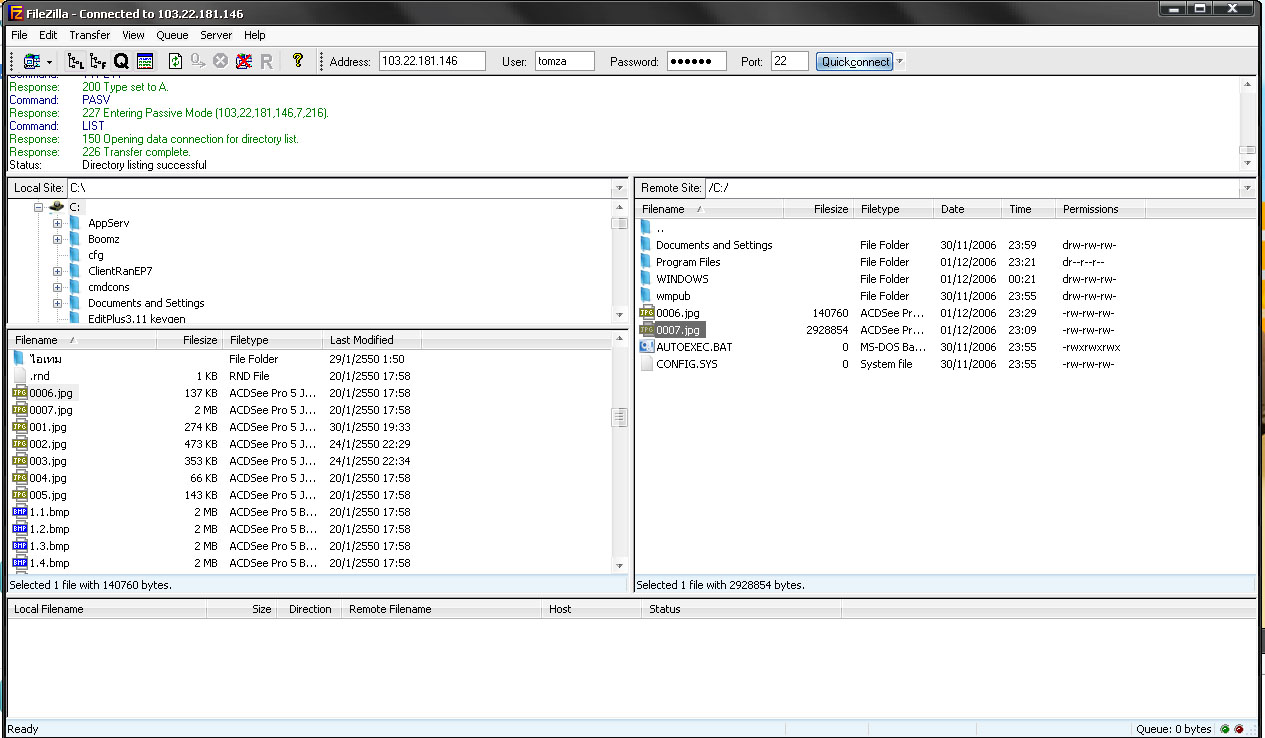This screenshot has height=738, width=1265.
Task: Sort remote list by Permissions column
Action: [1100, 209]
